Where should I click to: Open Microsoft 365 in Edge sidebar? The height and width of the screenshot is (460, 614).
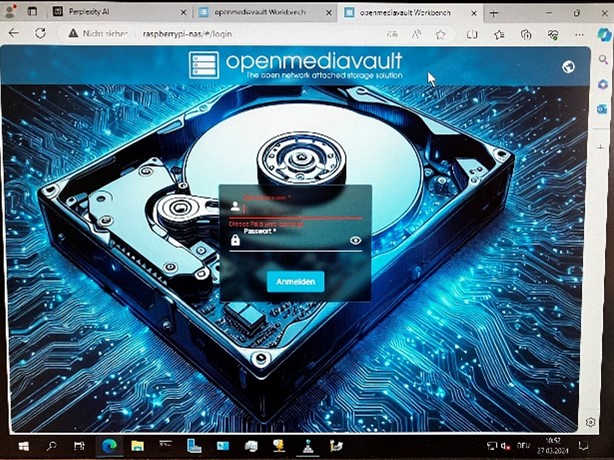[603, 84]
